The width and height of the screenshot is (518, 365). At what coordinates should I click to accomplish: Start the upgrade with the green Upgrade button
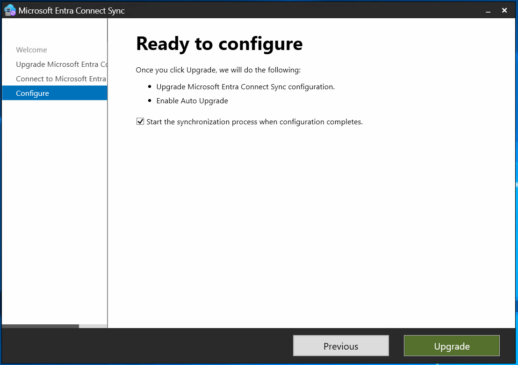[x=452, y=346]
